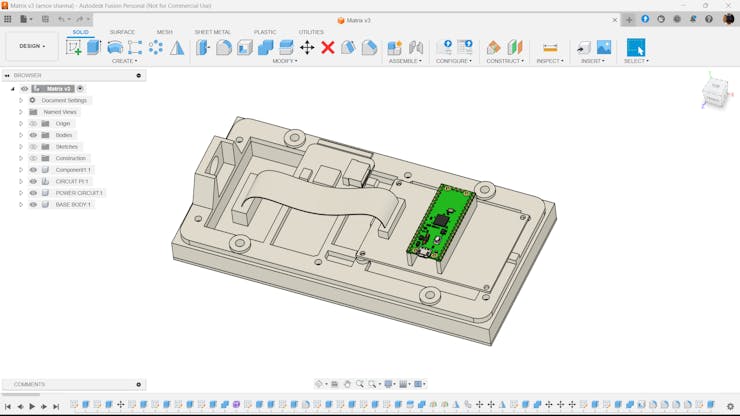Screen dimensions: 740x416
Task: Expand the Document Settings node
Action: point(21,101)
